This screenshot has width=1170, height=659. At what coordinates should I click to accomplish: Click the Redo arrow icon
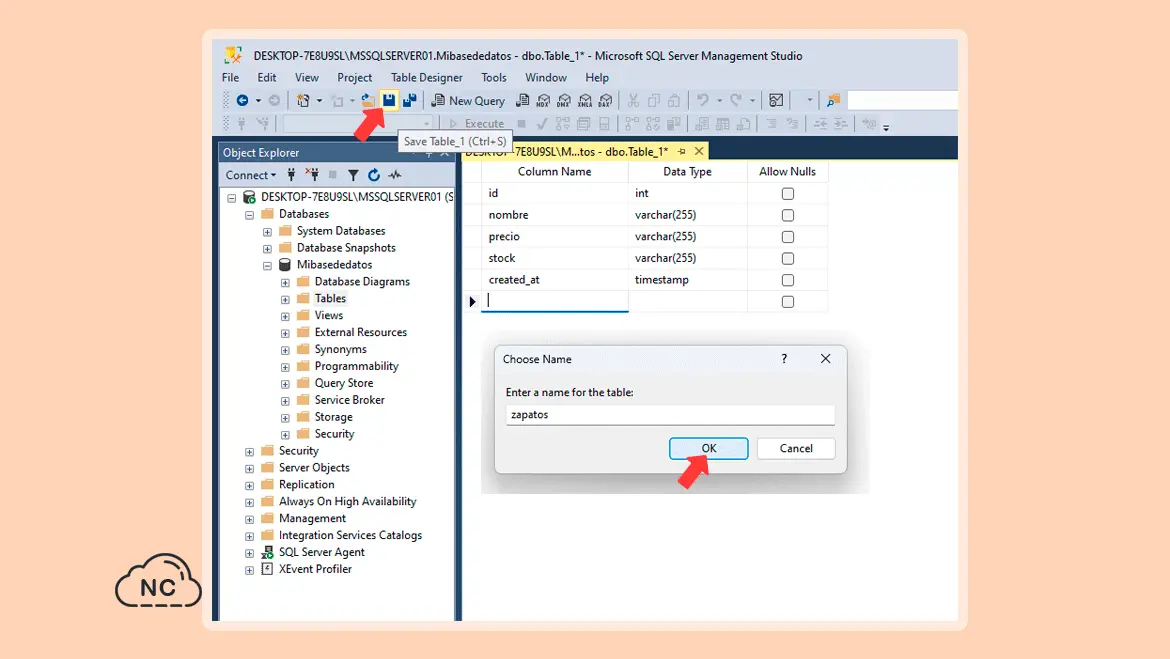click(x=736, y=100)
